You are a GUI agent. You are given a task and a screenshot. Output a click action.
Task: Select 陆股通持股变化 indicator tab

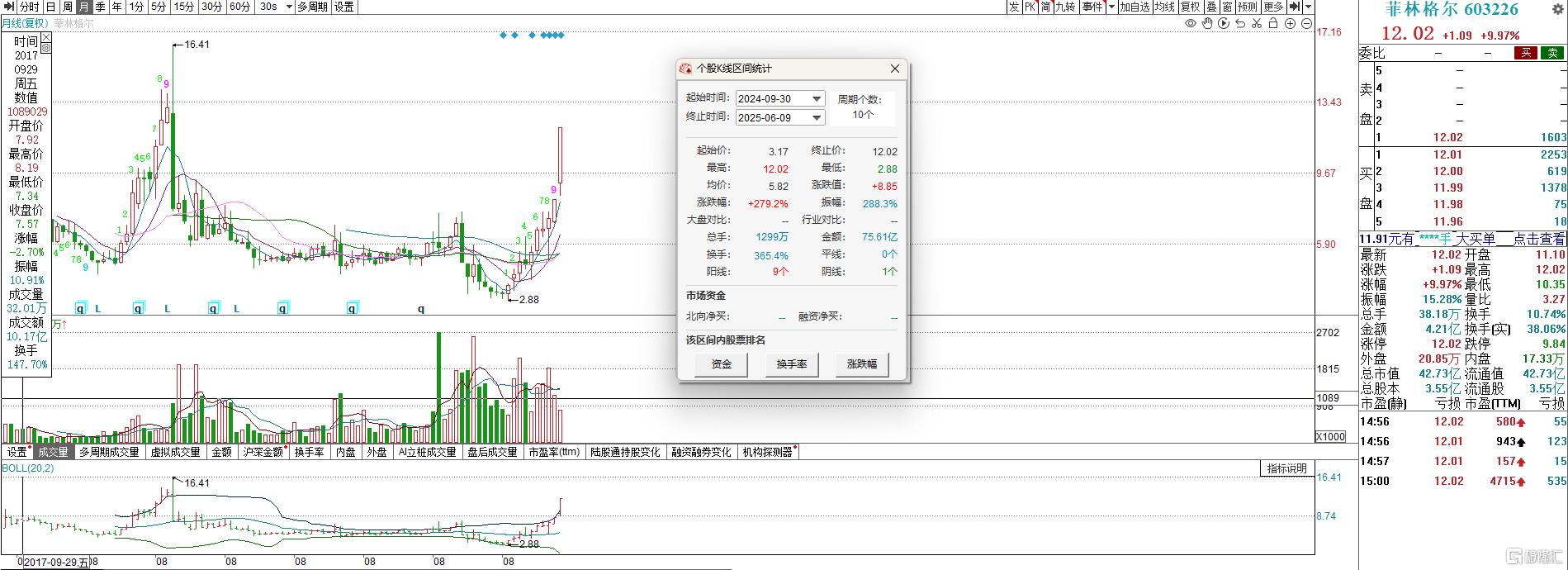coord(625,452)
